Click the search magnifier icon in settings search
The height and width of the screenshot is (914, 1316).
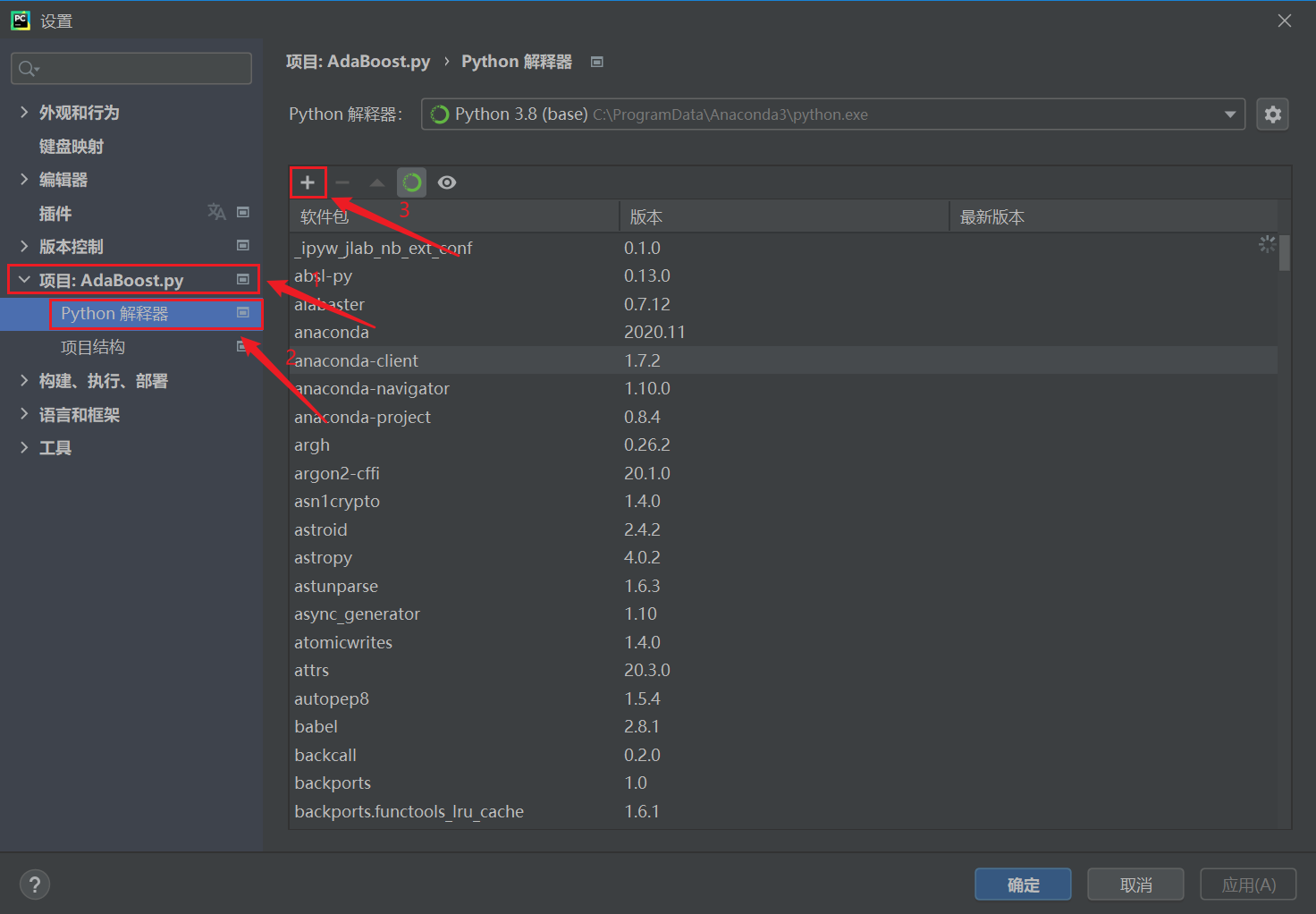pos(29,69)
